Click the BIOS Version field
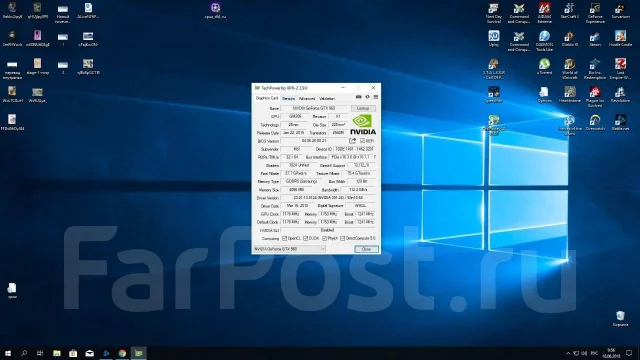 click(x=313, y=141)
